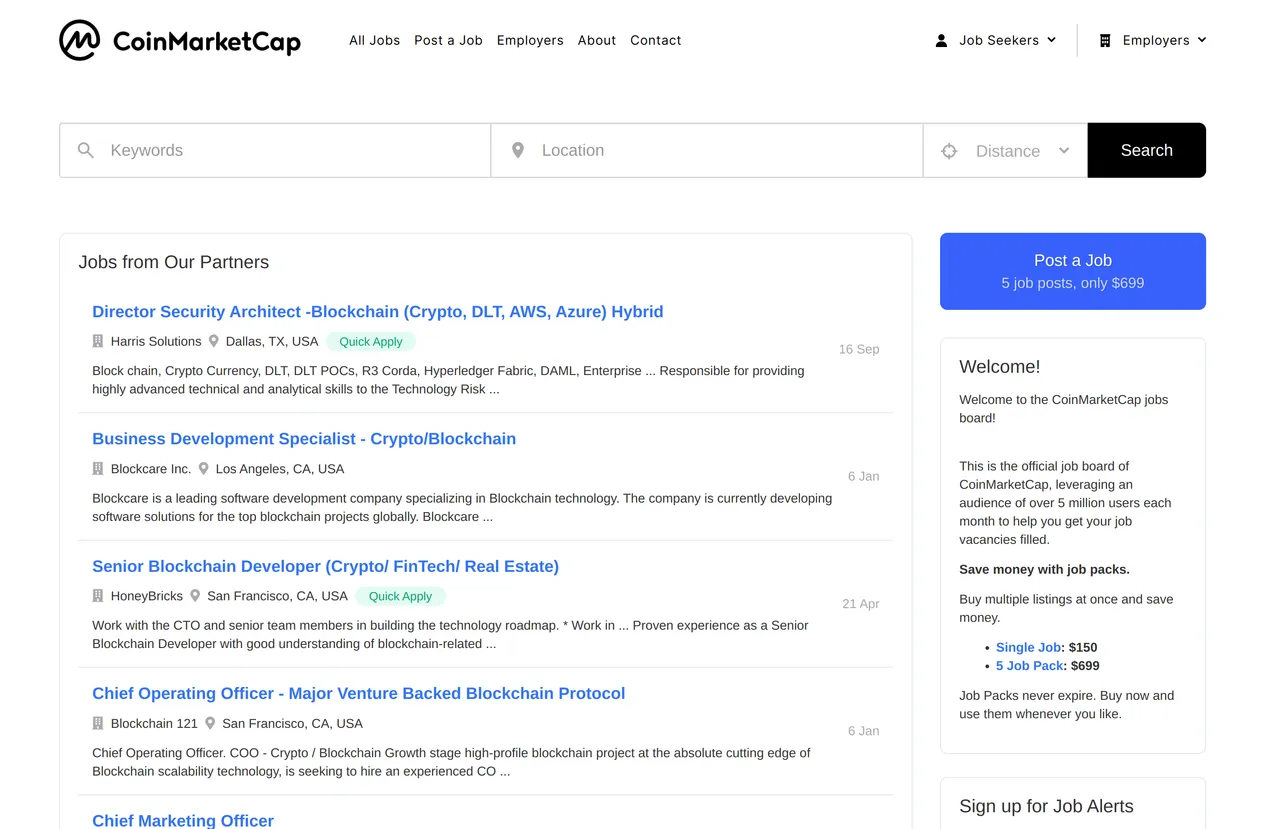Open Post a Job nav item
The height and width of the screenshot is (829, 1280).
tap(448, 41)
